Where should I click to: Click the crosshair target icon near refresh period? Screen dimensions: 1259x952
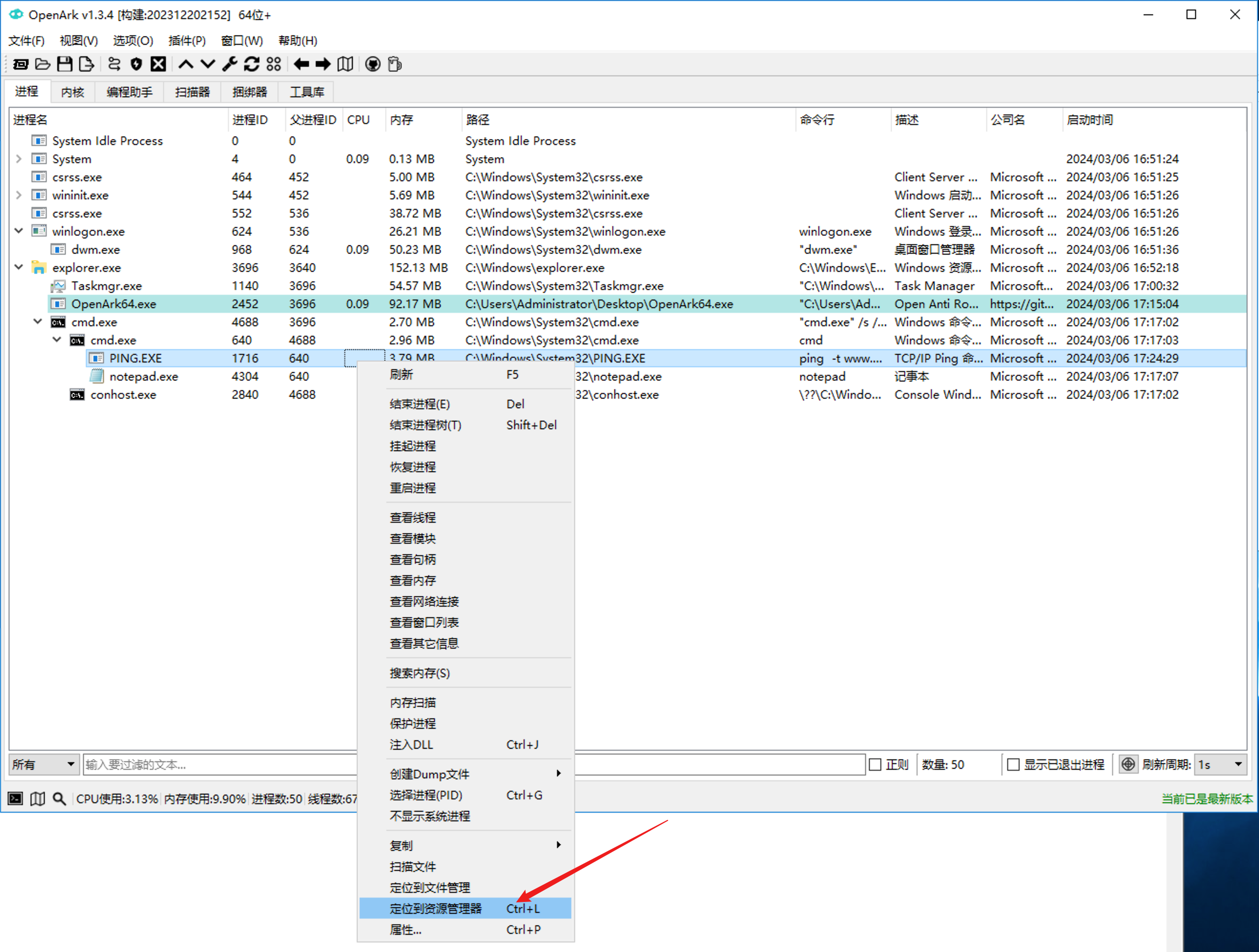pos(1128,764)
